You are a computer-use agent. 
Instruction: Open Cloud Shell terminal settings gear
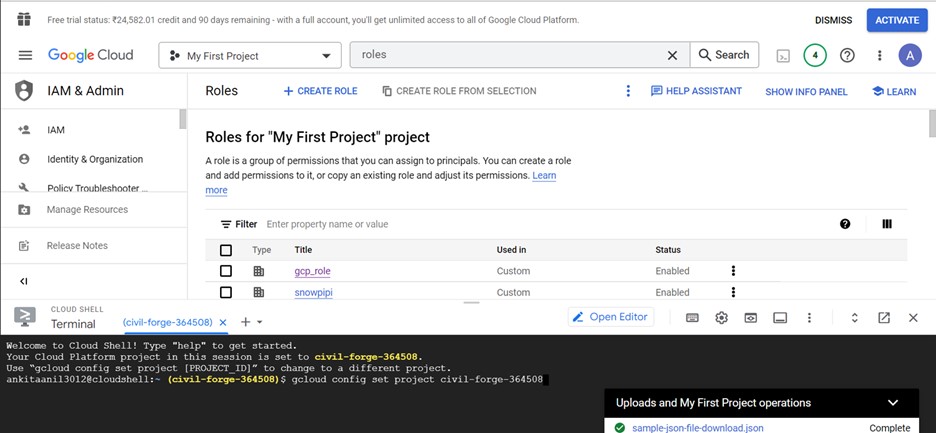pos(721,318)
